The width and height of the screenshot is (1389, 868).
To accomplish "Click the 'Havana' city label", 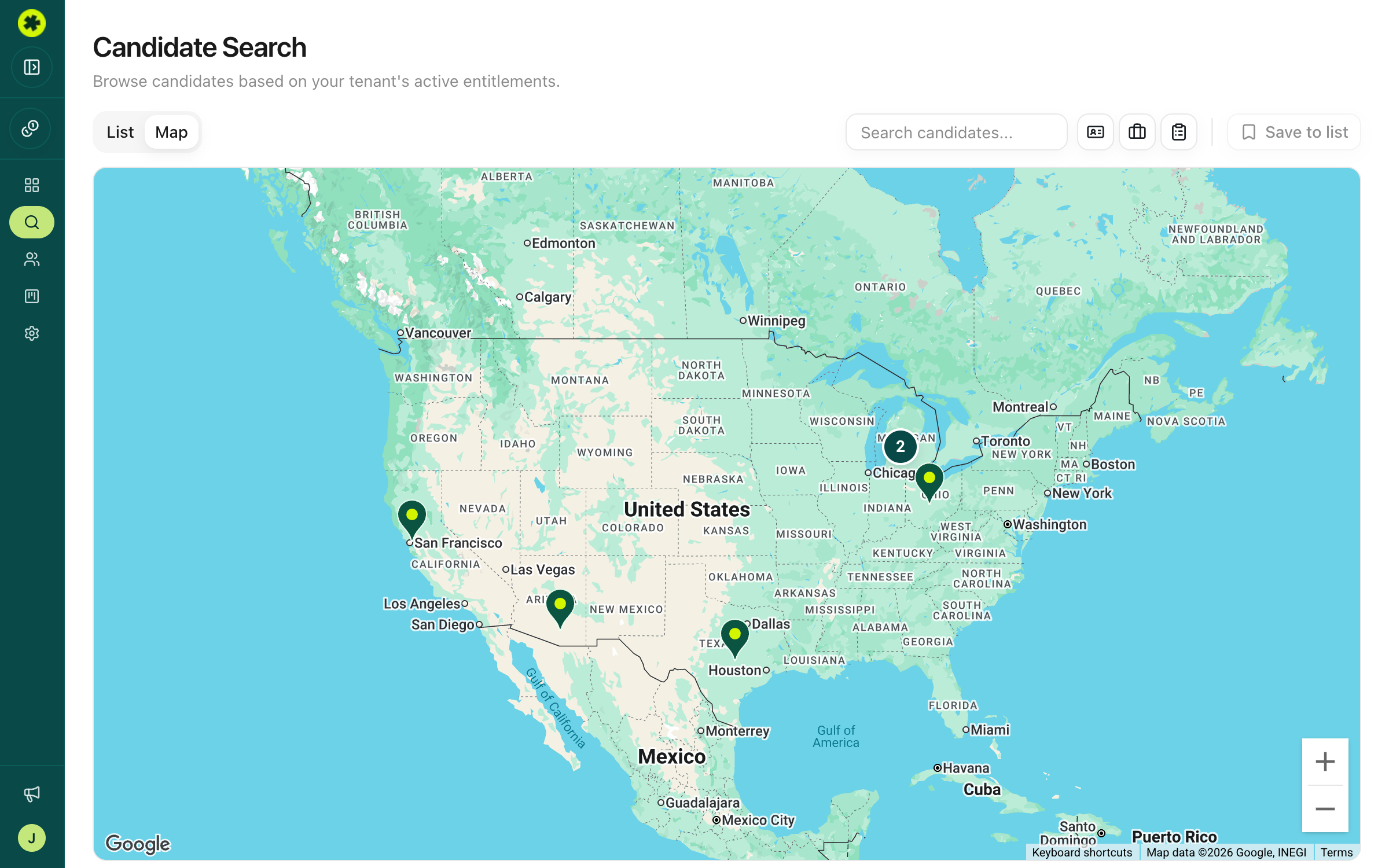I will [966, 768].
